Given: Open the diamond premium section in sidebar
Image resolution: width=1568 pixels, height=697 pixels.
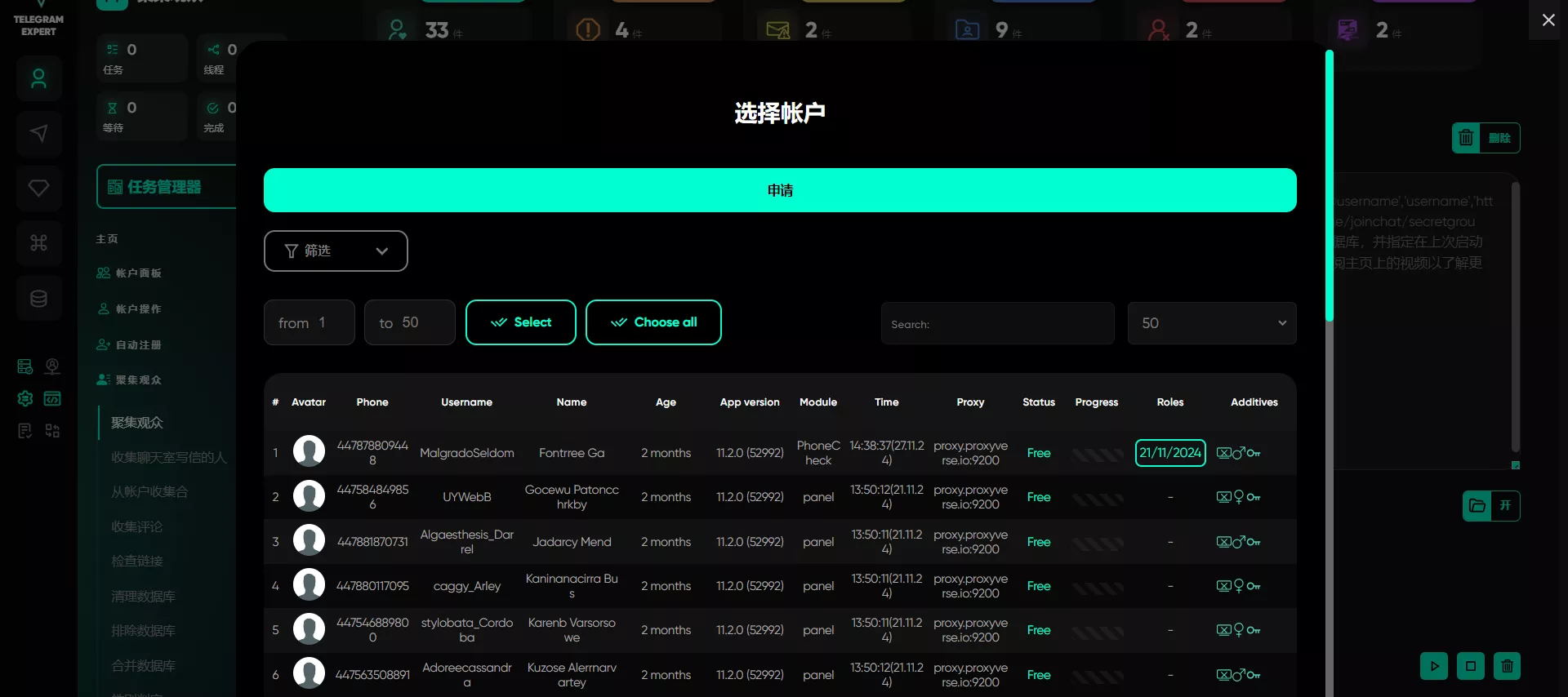Looking at the screenshot, I should 38,188.
